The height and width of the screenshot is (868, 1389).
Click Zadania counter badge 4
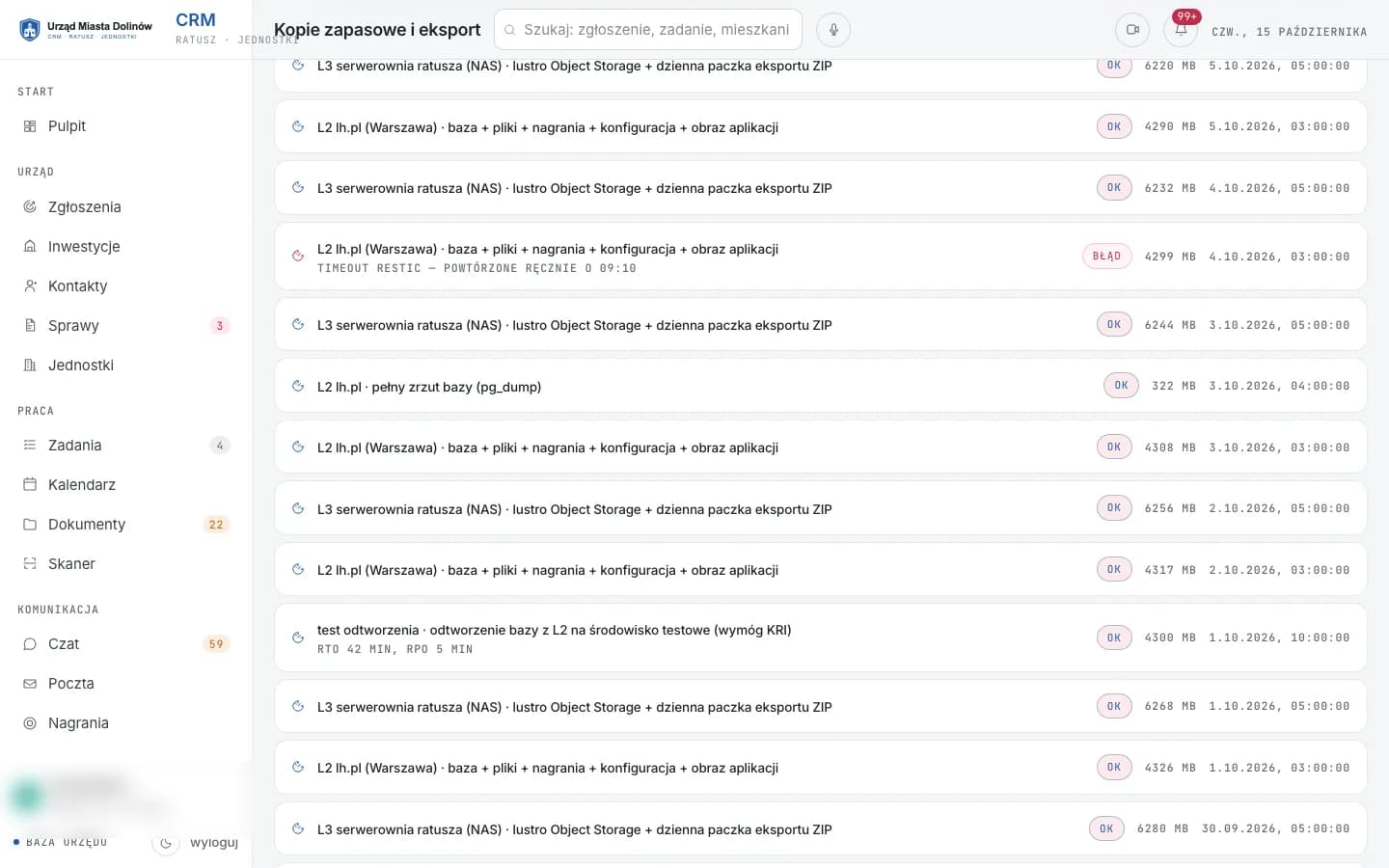tap(220, 446)
